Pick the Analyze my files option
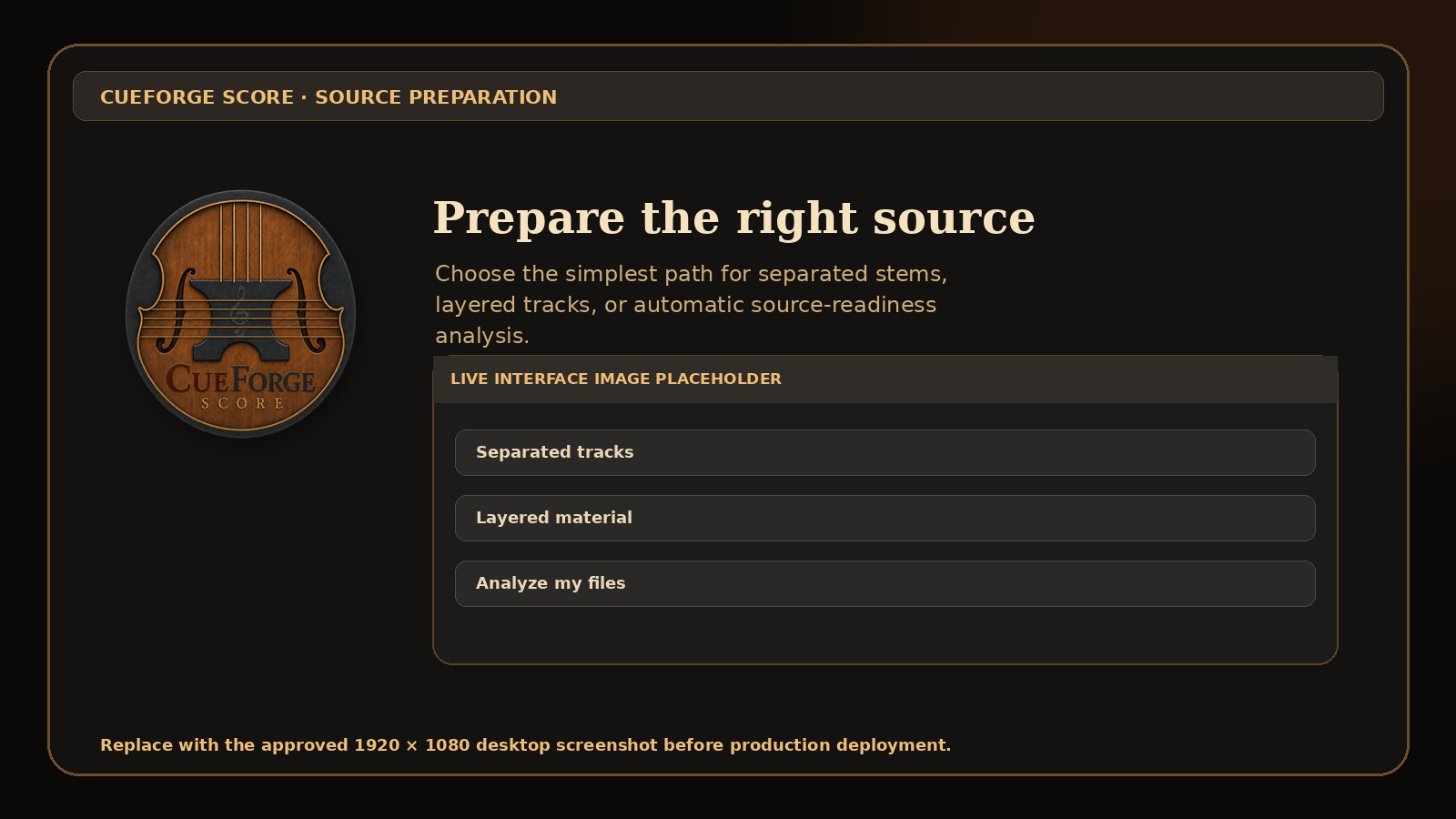Image resolution: width=1456 pixels, height=819 pixels. click(x=885, y=583)
